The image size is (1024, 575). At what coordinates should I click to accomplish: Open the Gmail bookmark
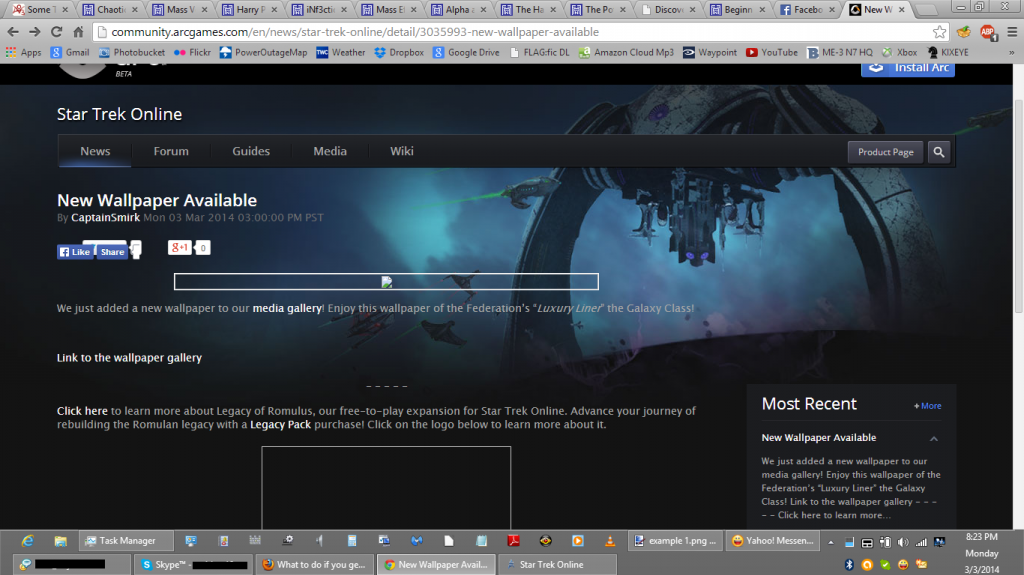[70, 52]
